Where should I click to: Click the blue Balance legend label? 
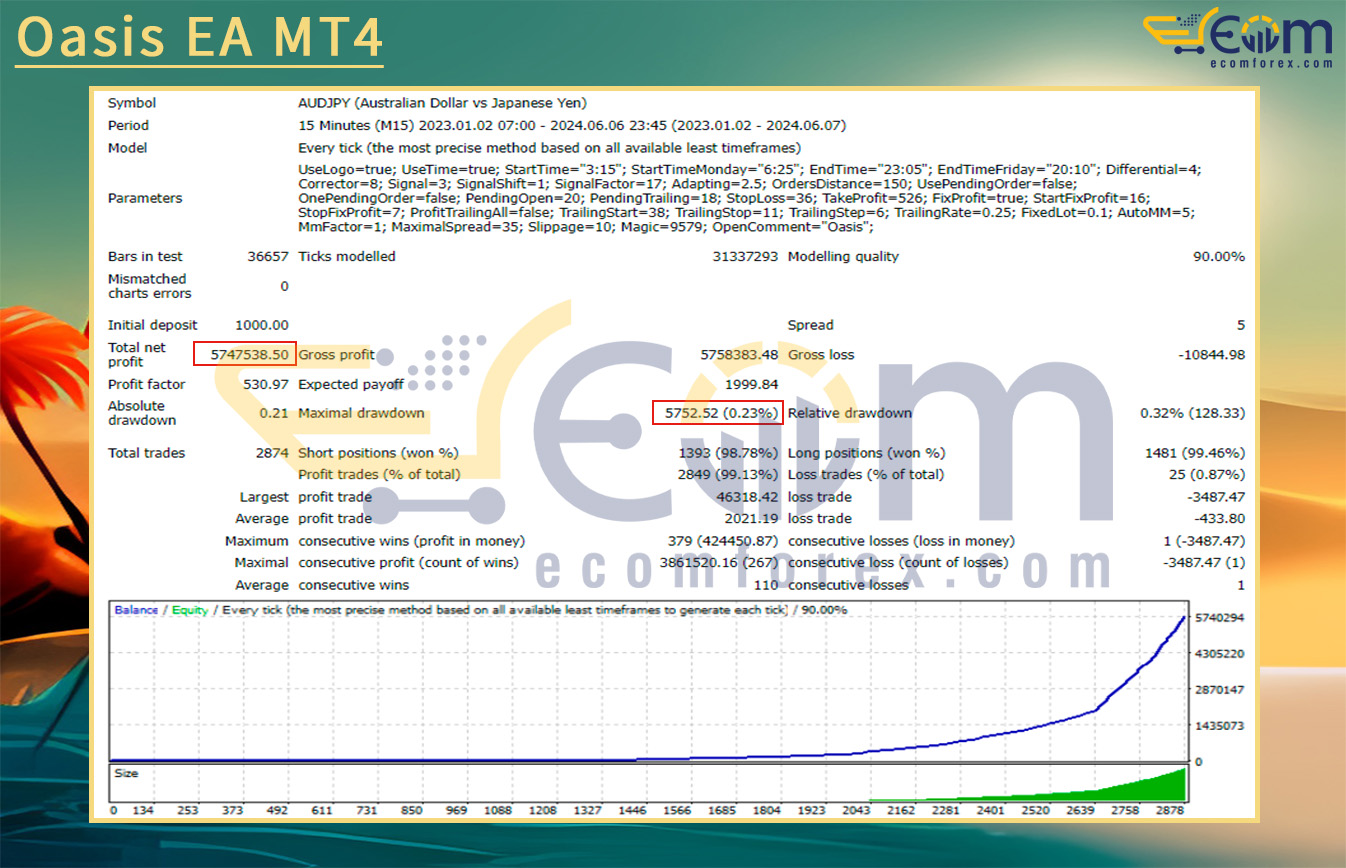tap(136, 610)
